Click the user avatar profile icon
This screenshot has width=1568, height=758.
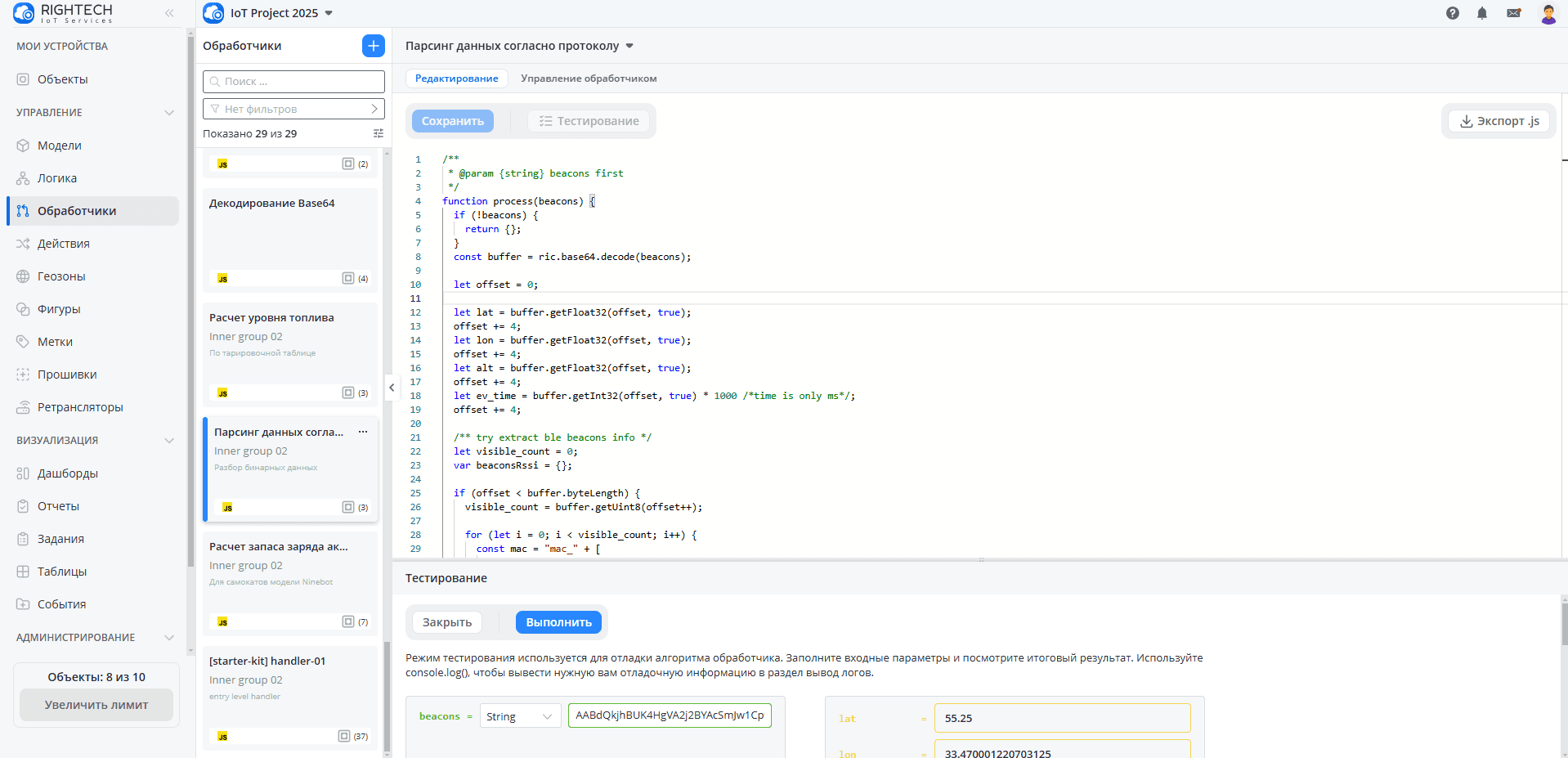pos(1548,13)
